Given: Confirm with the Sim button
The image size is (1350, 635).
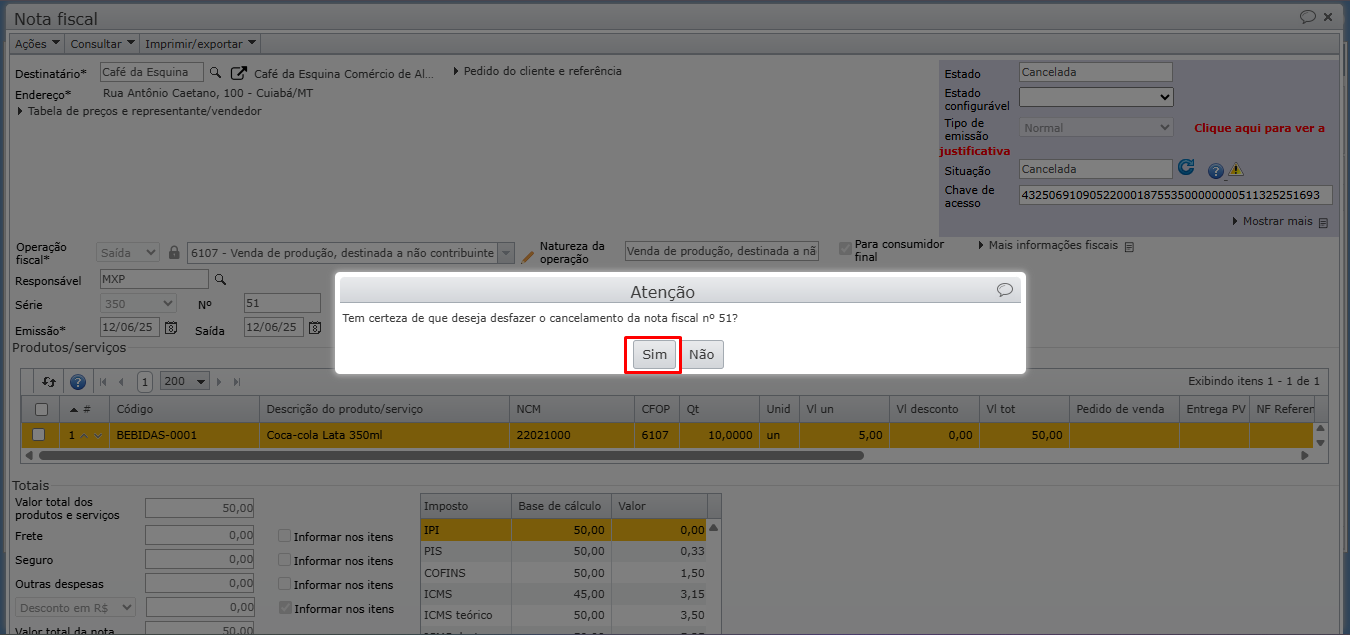Looking at the screenshot, I should 654,355.
